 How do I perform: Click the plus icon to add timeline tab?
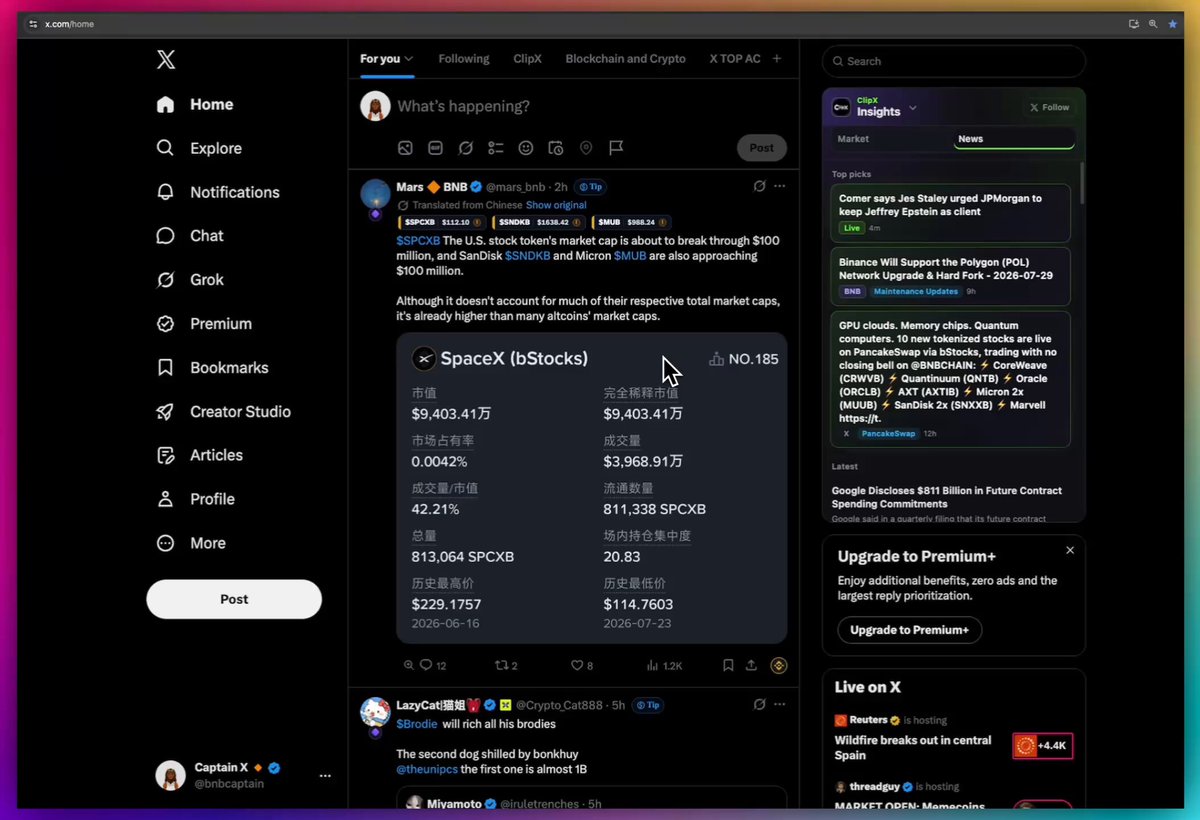[x=778, y=59]
